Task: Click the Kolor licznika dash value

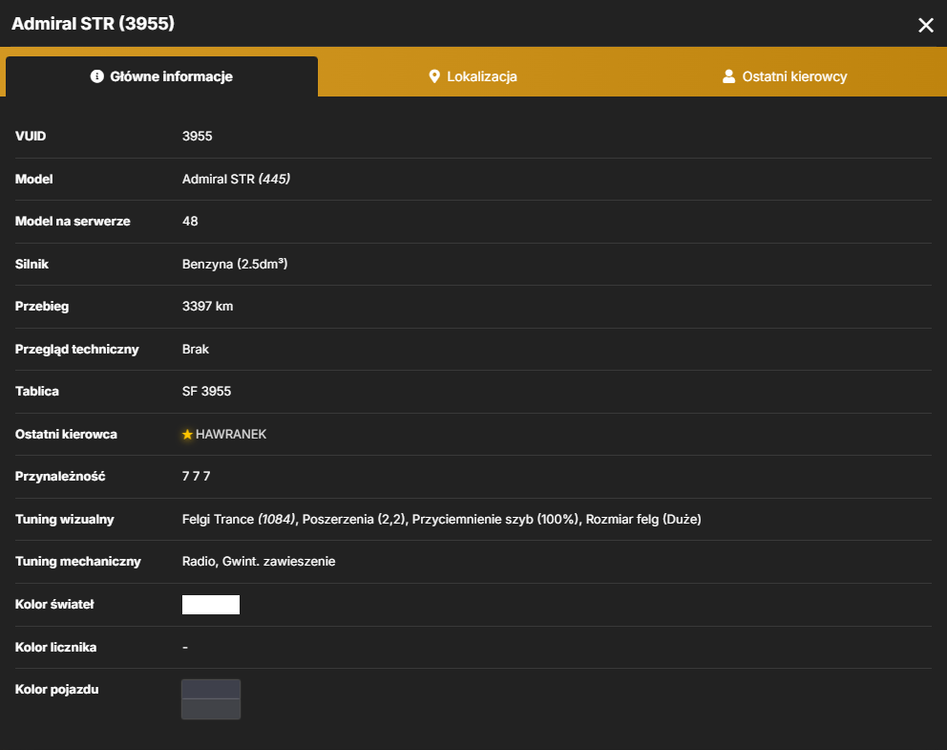Action: coord(185,647)
